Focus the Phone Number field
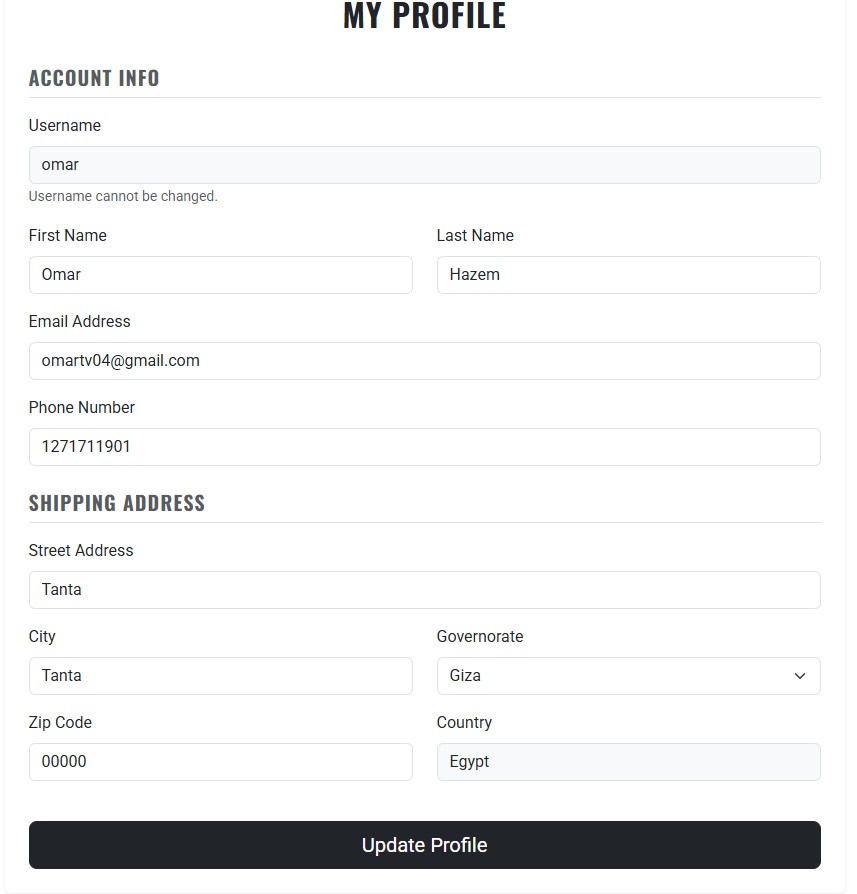857x894 pixels. (424, 447)
